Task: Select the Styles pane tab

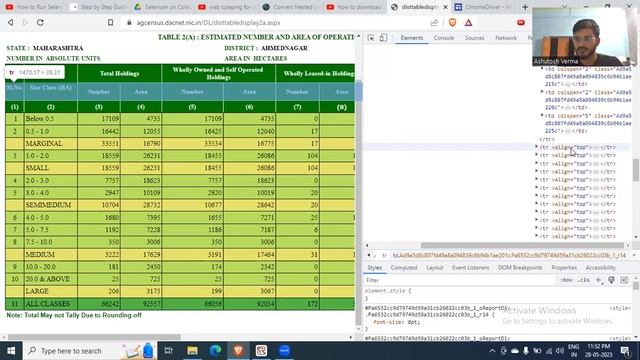Action: (x=374, y=268)
